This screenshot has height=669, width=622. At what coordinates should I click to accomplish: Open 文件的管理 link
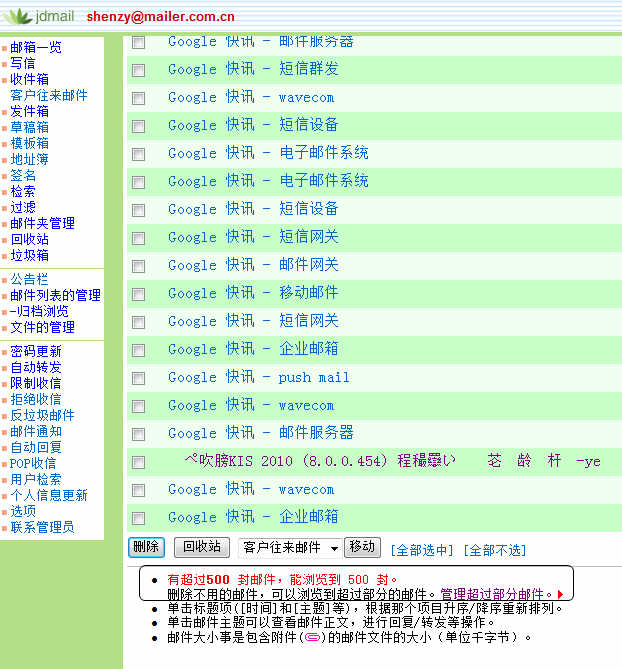43,327
